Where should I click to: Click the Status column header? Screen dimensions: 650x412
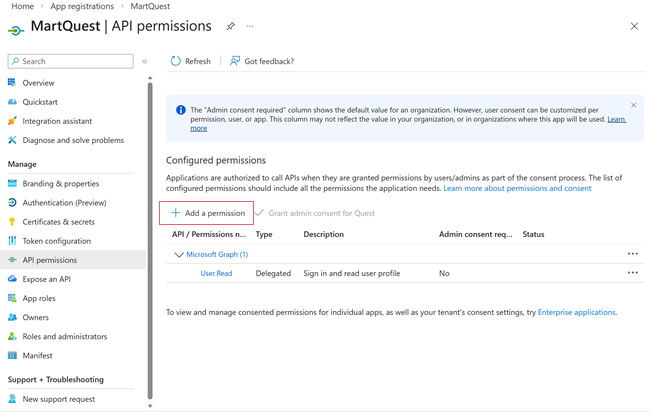tap(534, 234)
